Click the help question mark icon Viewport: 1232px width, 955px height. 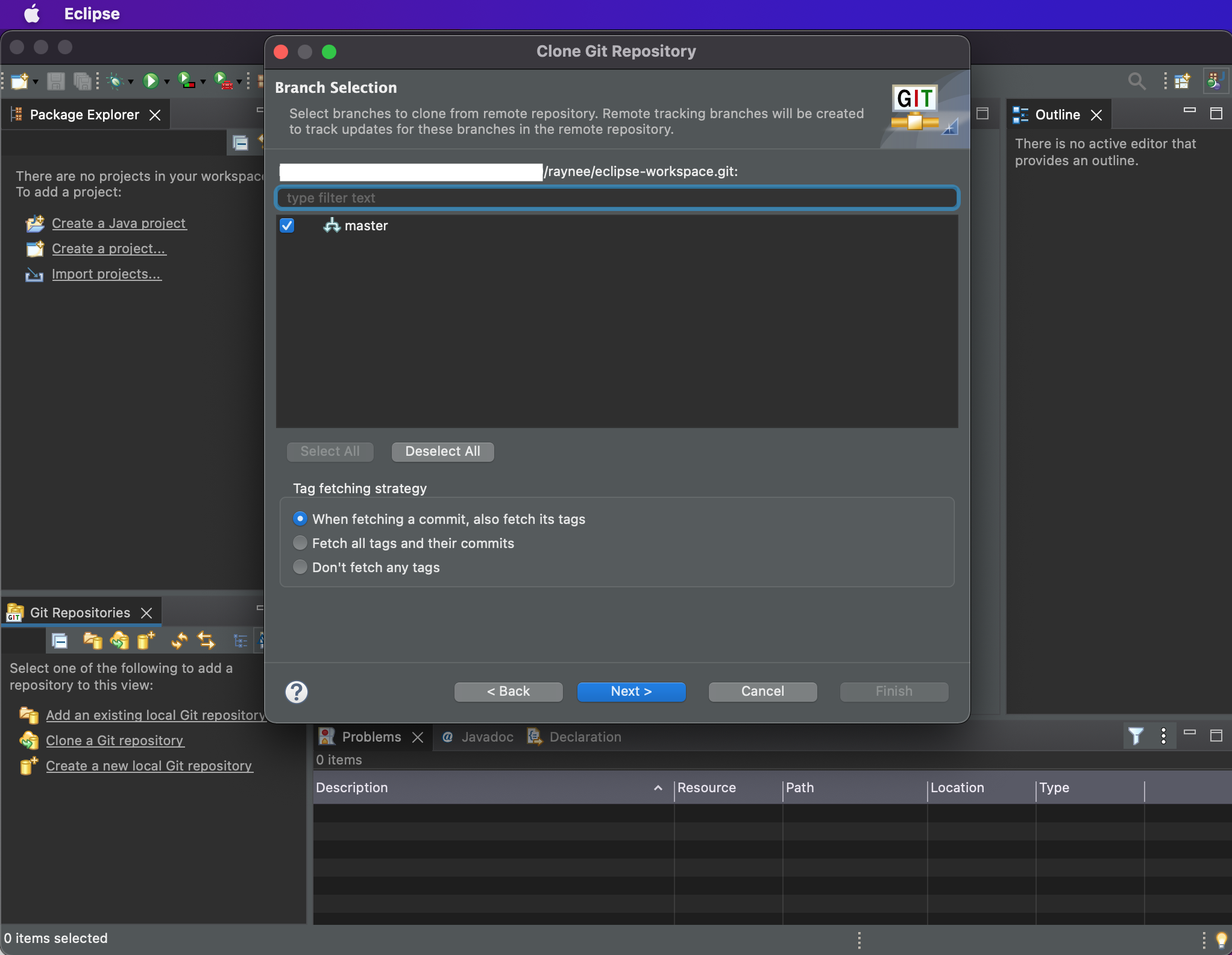point(296,692)
